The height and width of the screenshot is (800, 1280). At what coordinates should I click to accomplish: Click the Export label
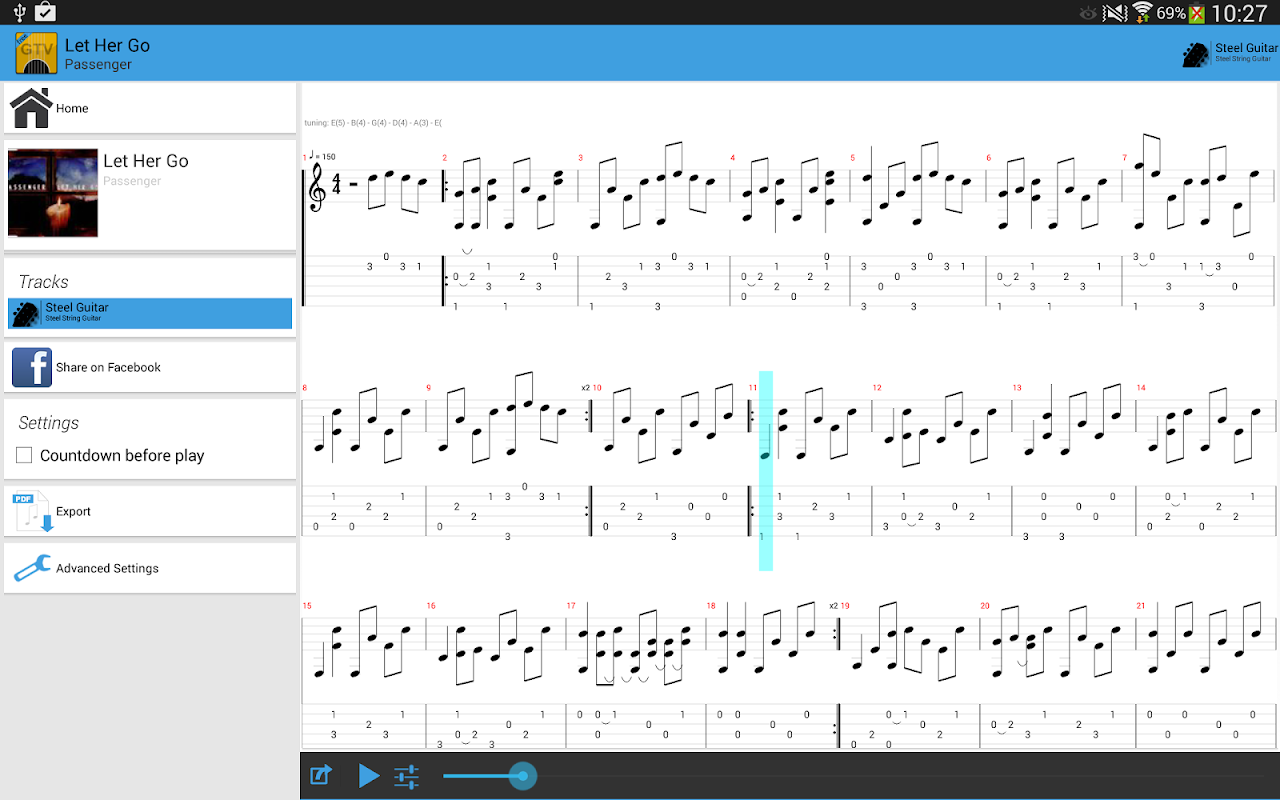73,511
